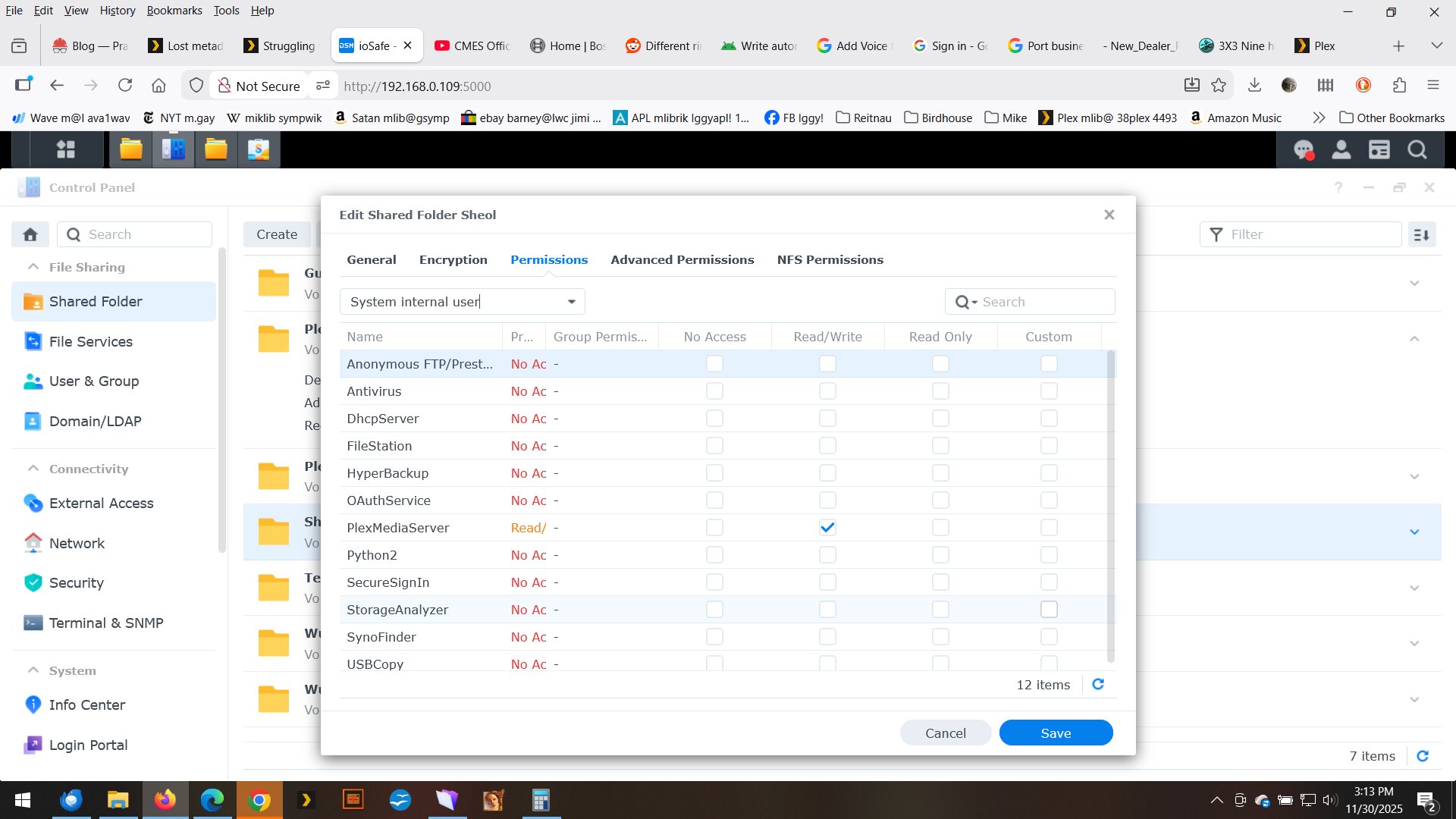Open the System internal user dropdown
This screenshot has height=819, width=1456.
click(571, 302)
